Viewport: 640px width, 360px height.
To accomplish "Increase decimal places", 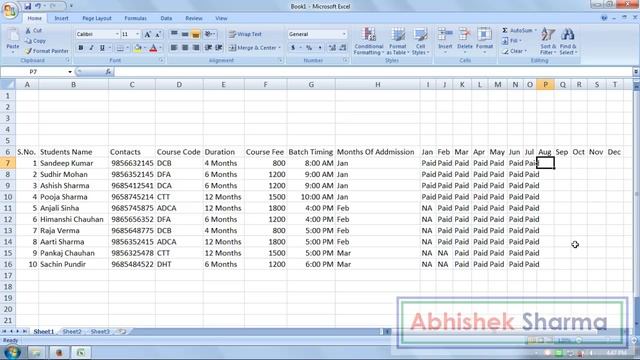I will [332, 48].
